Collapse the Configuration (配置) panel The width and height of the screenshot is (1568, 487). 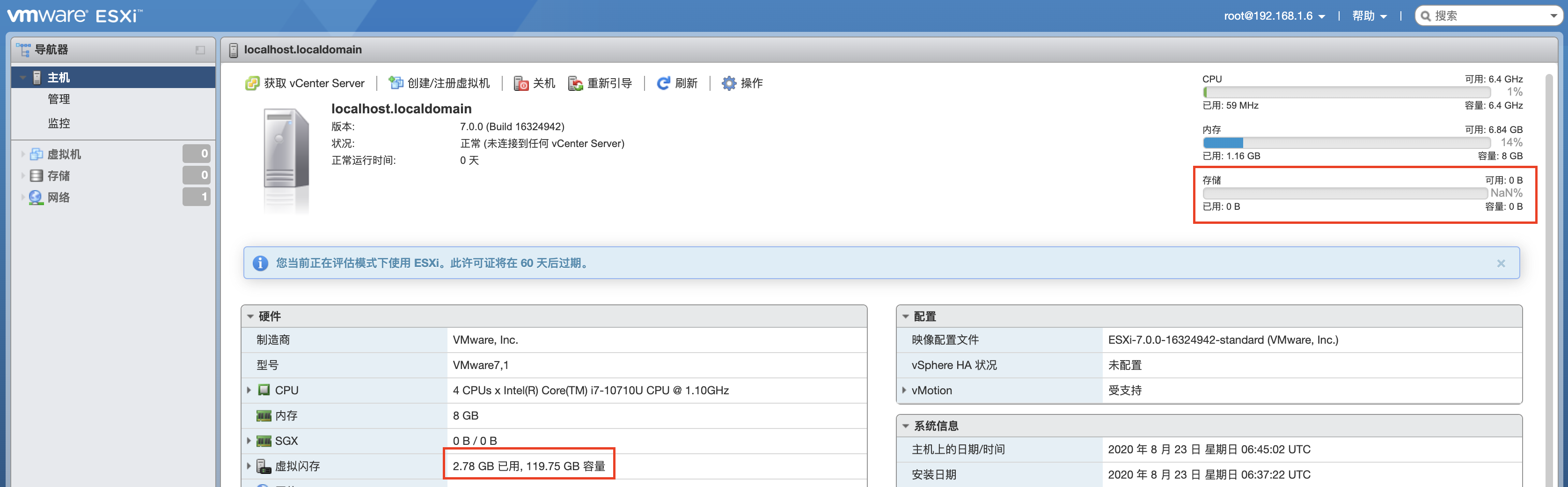click(906, 317)
